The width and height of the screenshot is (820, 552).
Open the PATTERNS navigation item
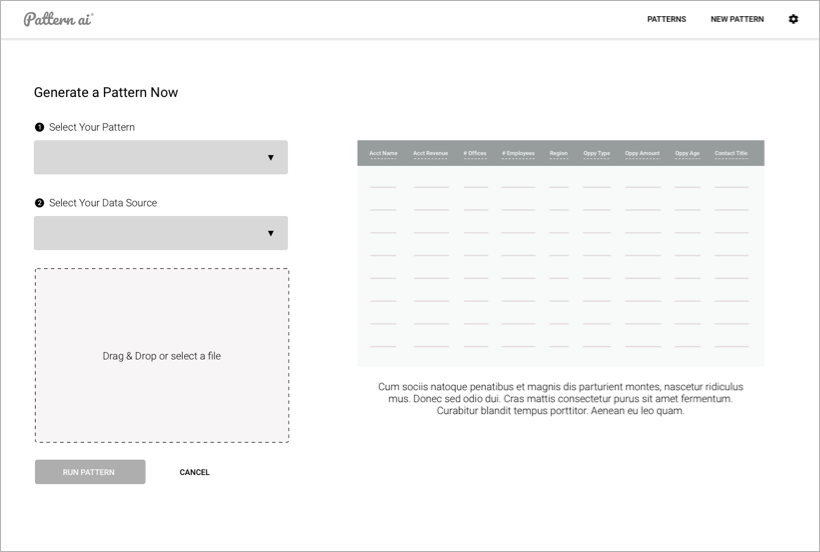pyautogui.click(x=666, y=19)
